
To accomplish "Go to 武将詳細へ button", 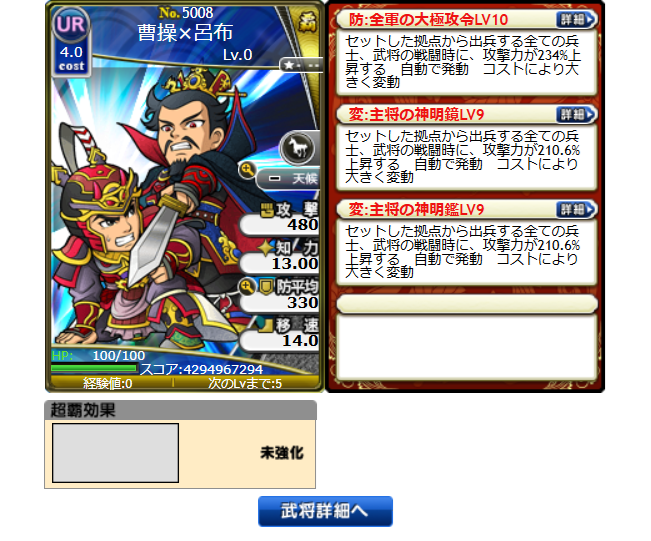I will [325, 511].
